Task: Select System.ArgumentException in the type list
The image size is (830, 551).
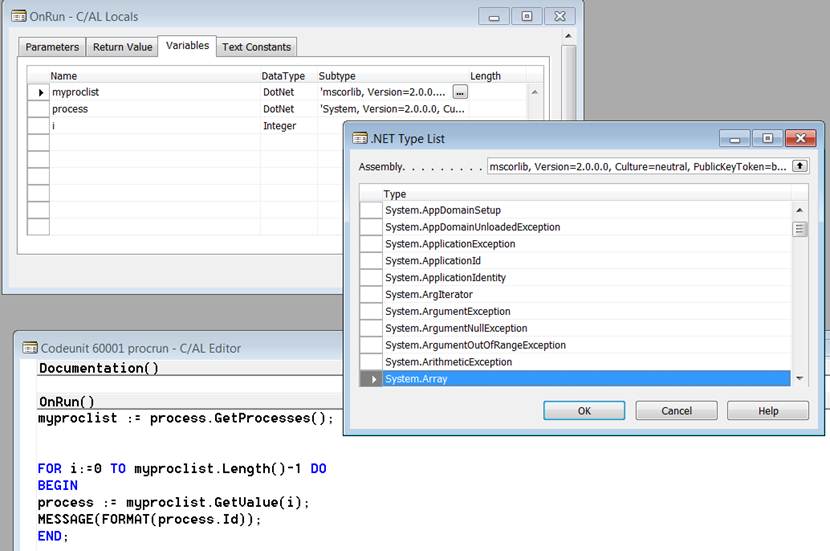Action: 447,312
